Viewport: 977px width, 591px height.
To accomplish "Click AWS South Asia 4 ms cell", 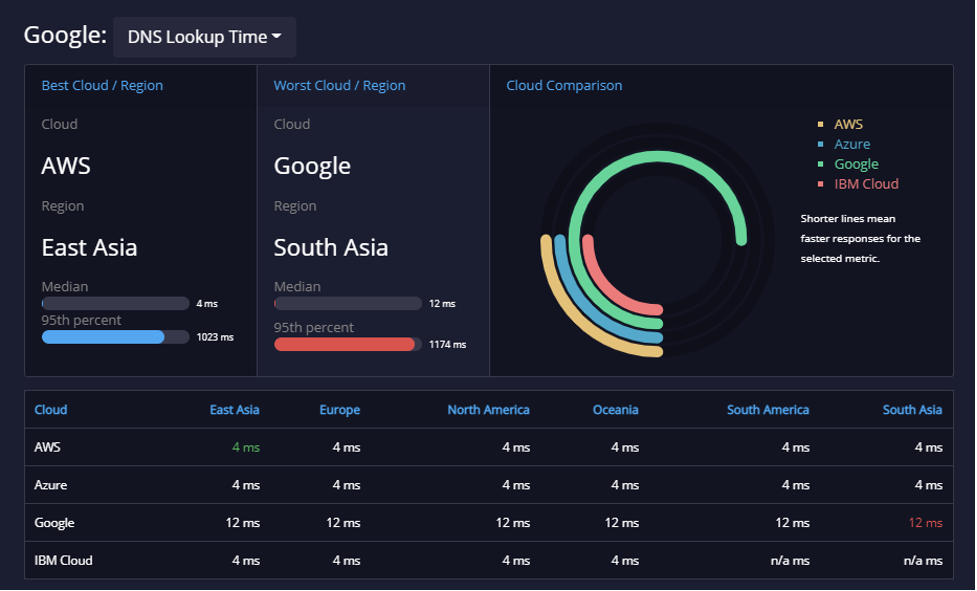I will 928,447.
